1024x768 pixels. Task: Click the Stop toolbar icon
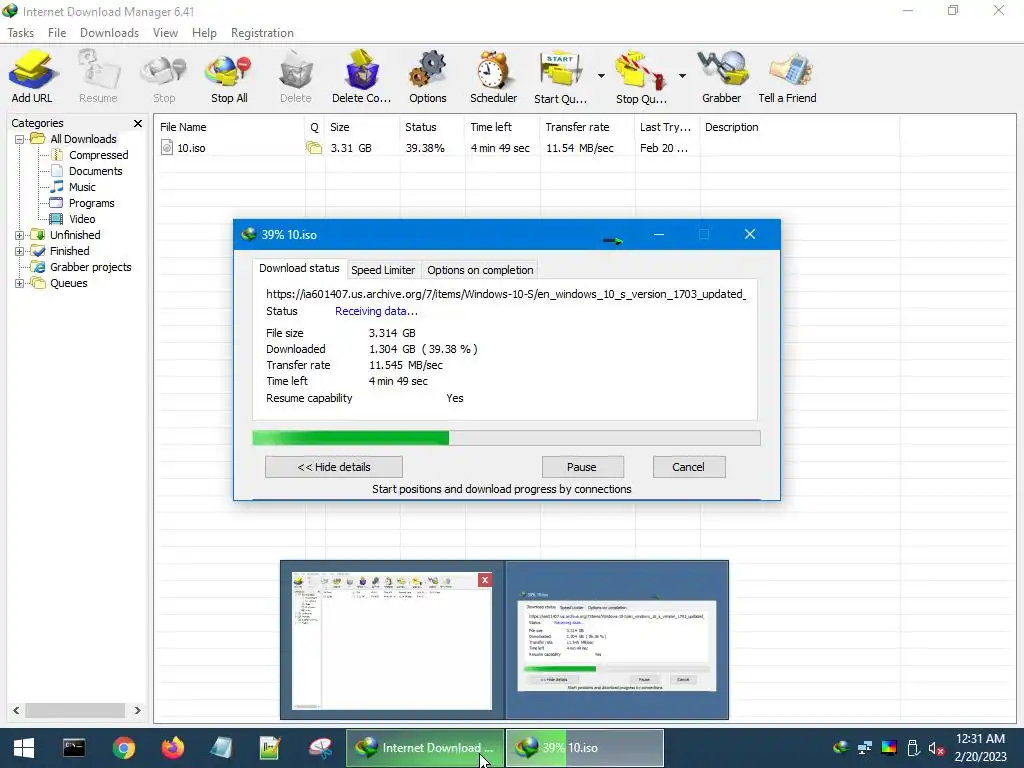tap(164, 76)
